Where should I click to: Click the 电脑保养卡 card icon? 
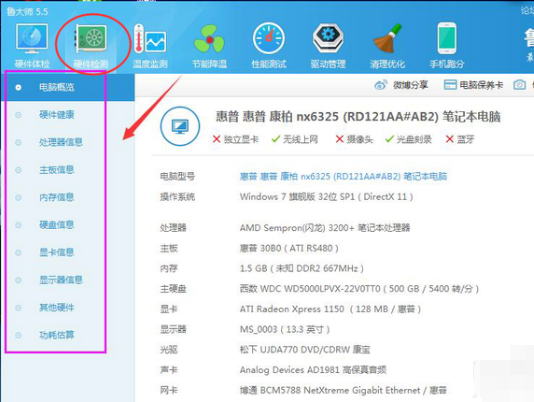coord(450,85)
